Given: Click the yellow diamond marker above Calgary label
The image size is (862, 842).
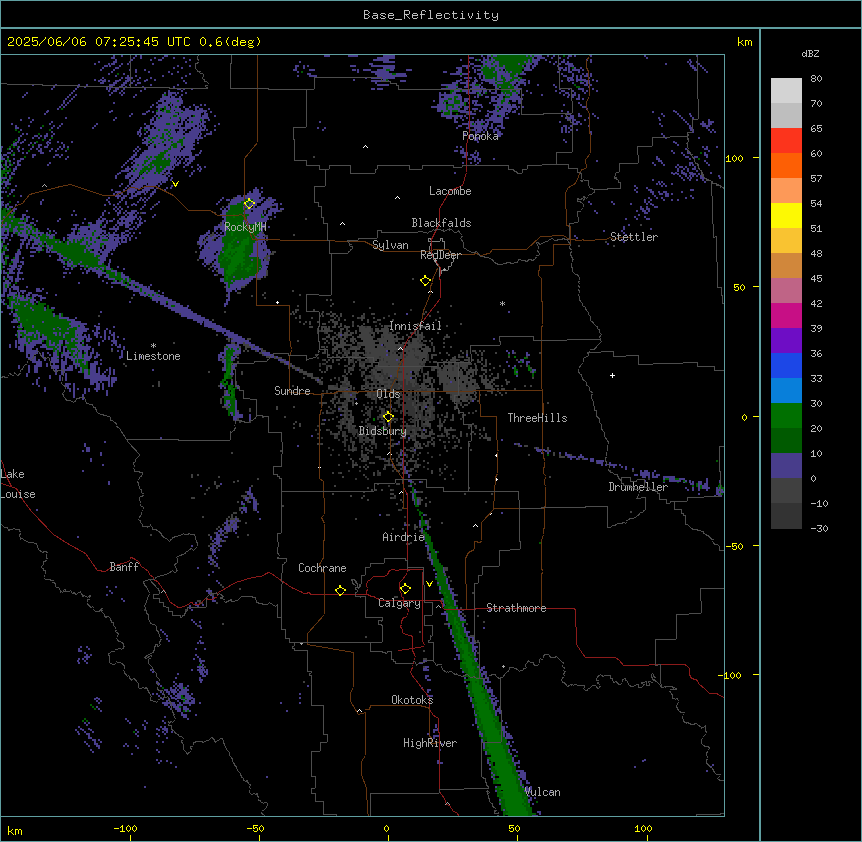Looking at the screenshot, I should pos(405,589).
